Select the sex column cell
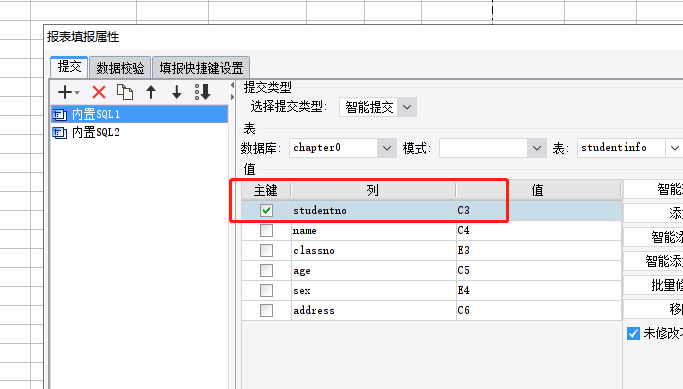 click(x=373, y=291)
